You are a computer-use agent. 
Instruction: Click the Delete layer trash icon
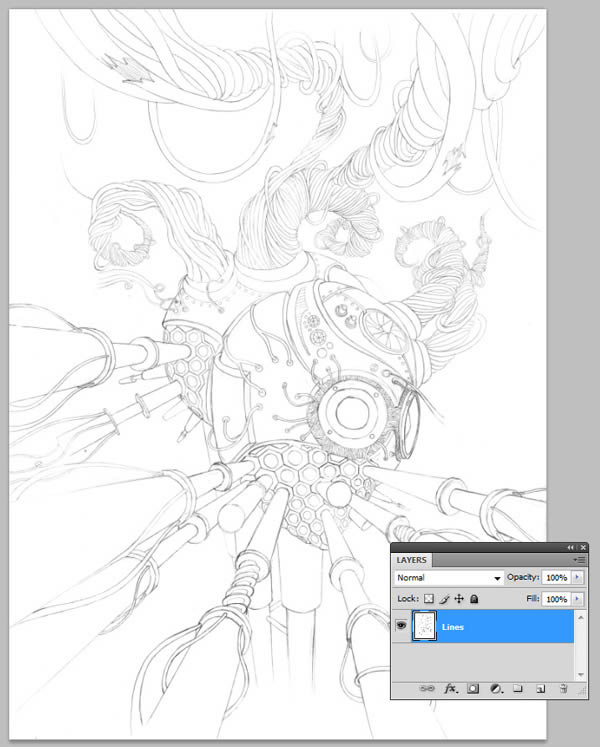click(x=563, y=688)
